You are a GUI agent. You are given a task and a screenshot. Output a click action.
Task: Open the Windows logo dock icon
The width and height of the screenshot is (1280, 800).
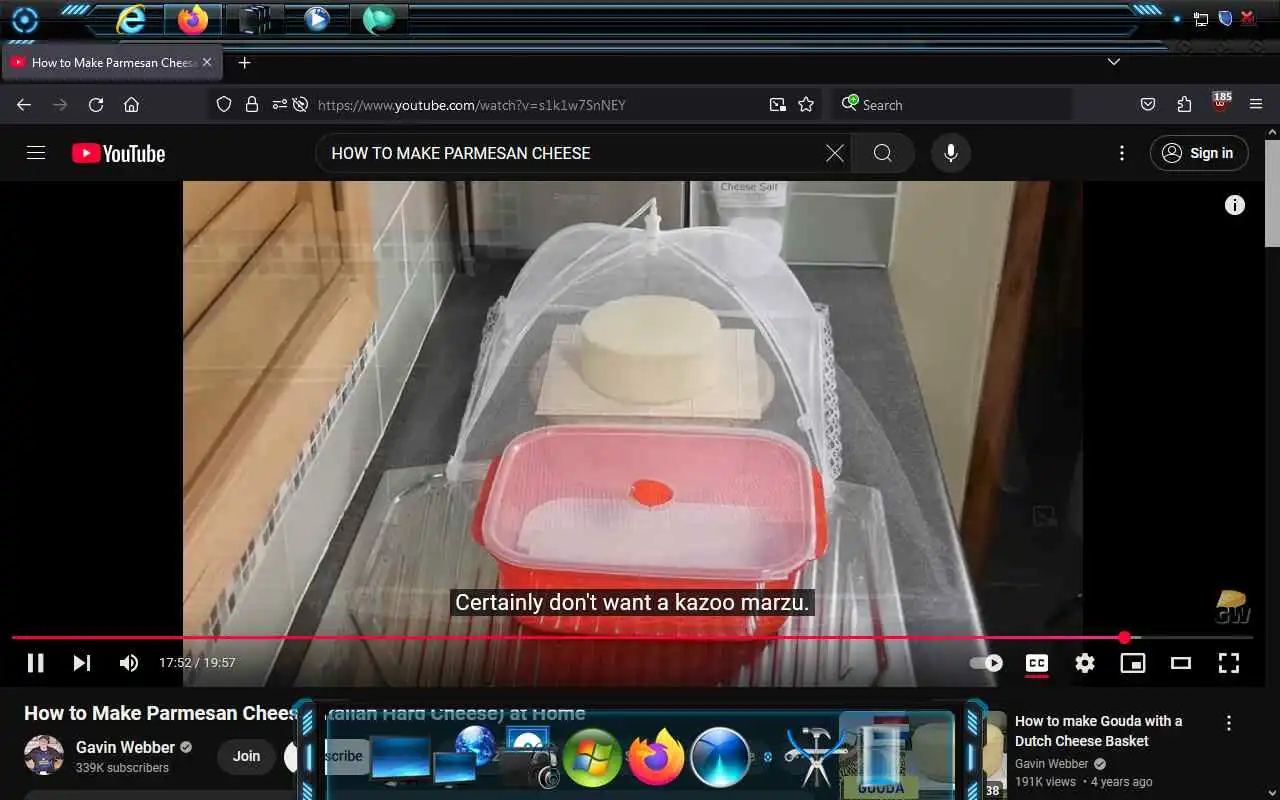point(592,757)
